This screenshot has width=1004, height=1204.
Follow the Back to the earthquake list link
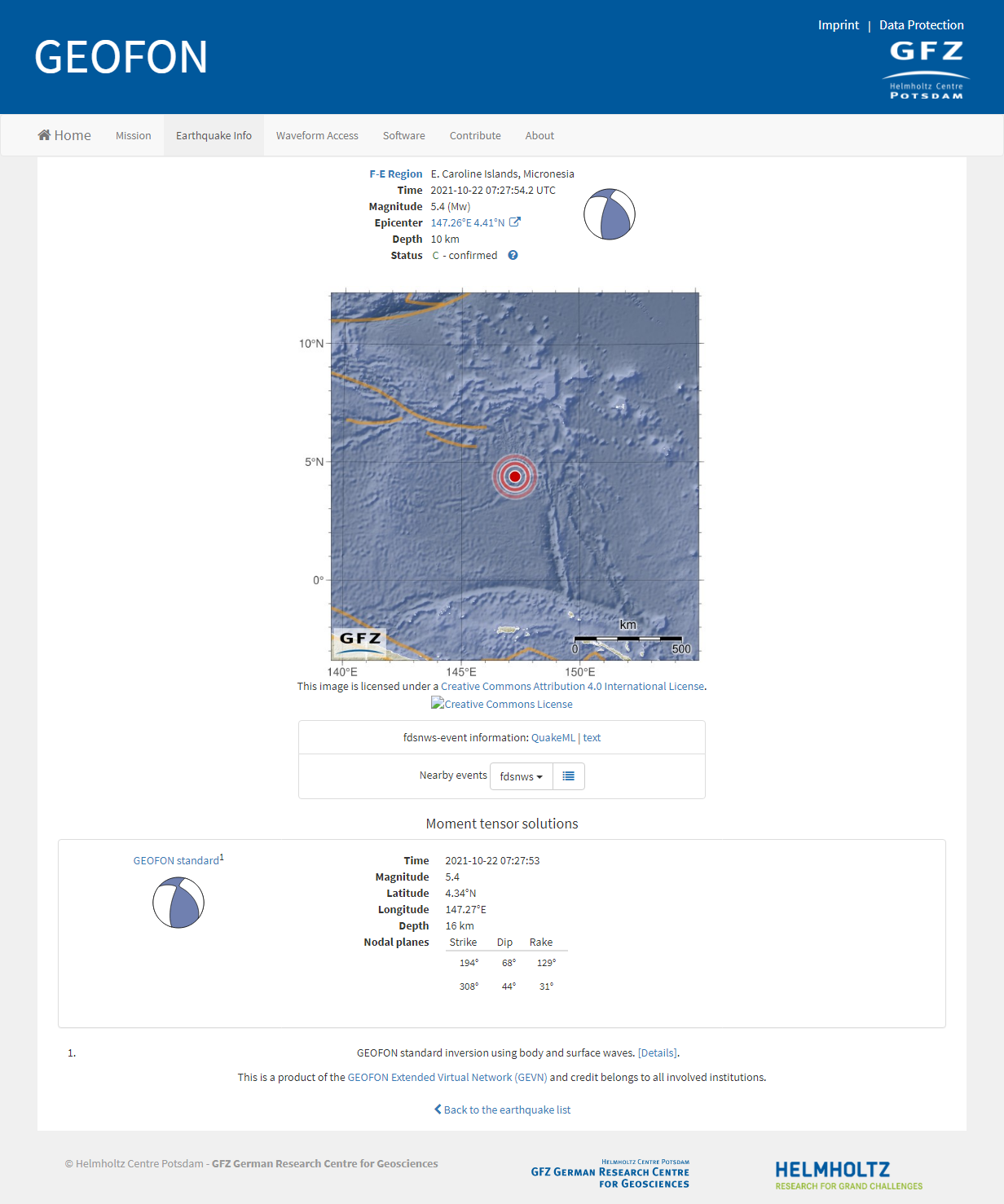coord(502,1110)
